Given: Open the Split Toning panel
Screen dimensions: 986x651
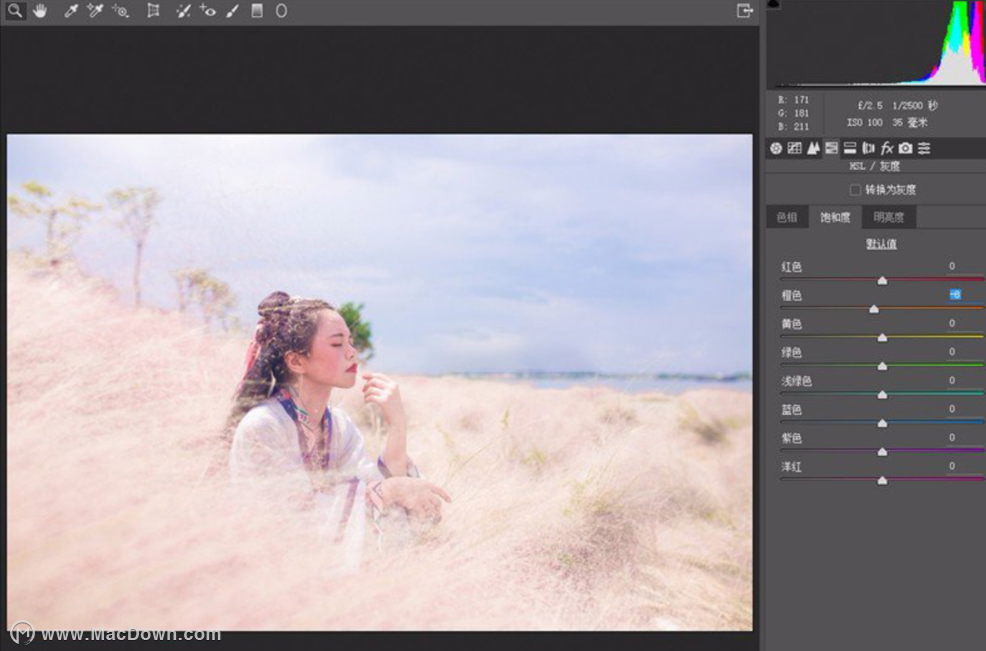Looking at the screenshot, I should (850, 148).
